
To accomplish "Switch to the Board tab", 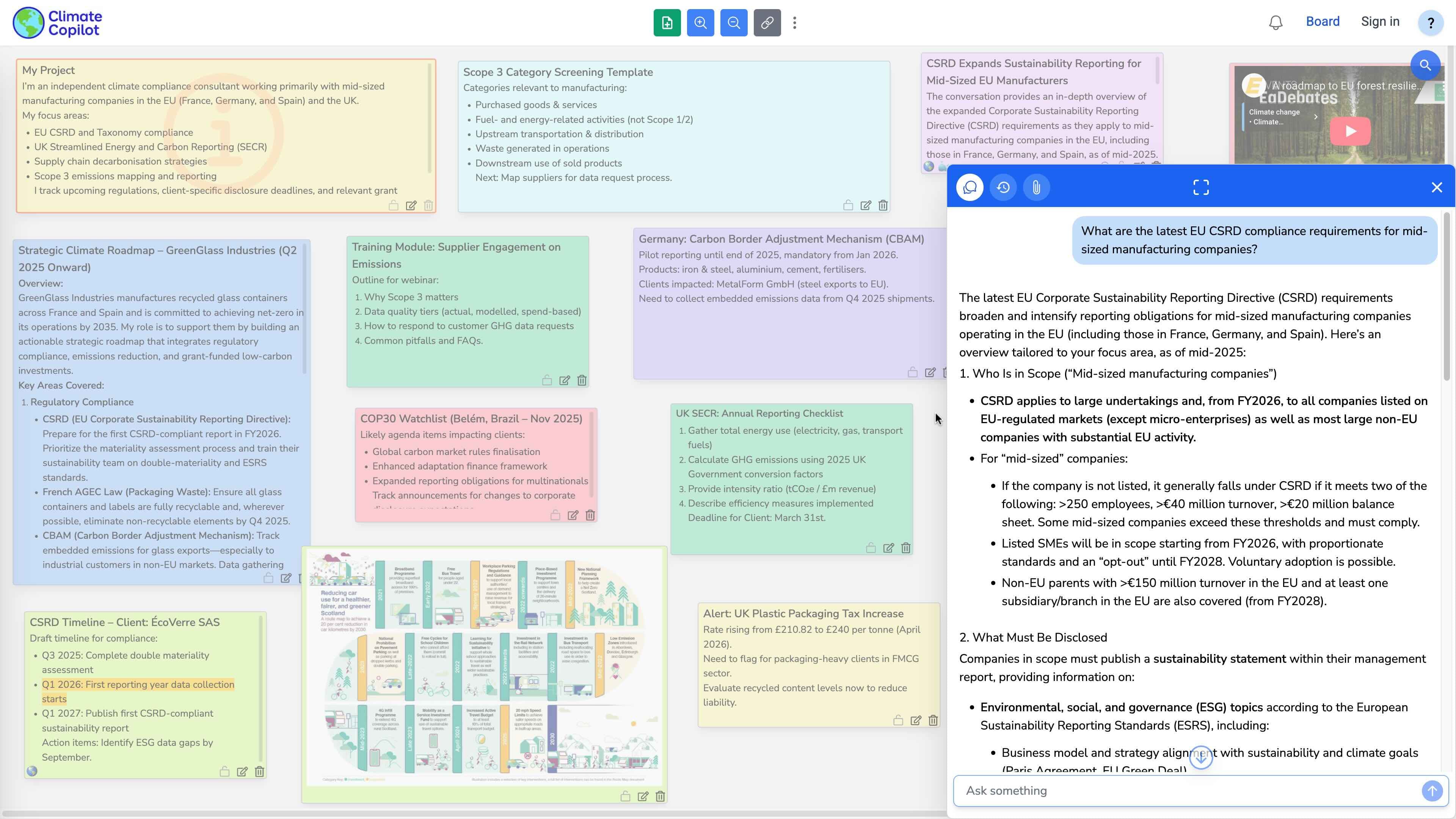I will click(1322, 22).
